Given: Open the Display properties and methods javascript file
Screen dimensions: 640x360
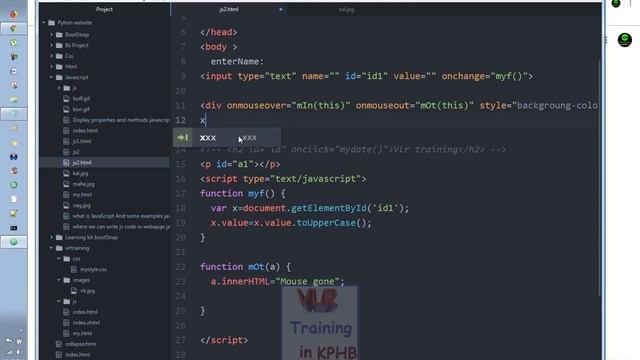Looking at the screenshot, I should point(121,120).
